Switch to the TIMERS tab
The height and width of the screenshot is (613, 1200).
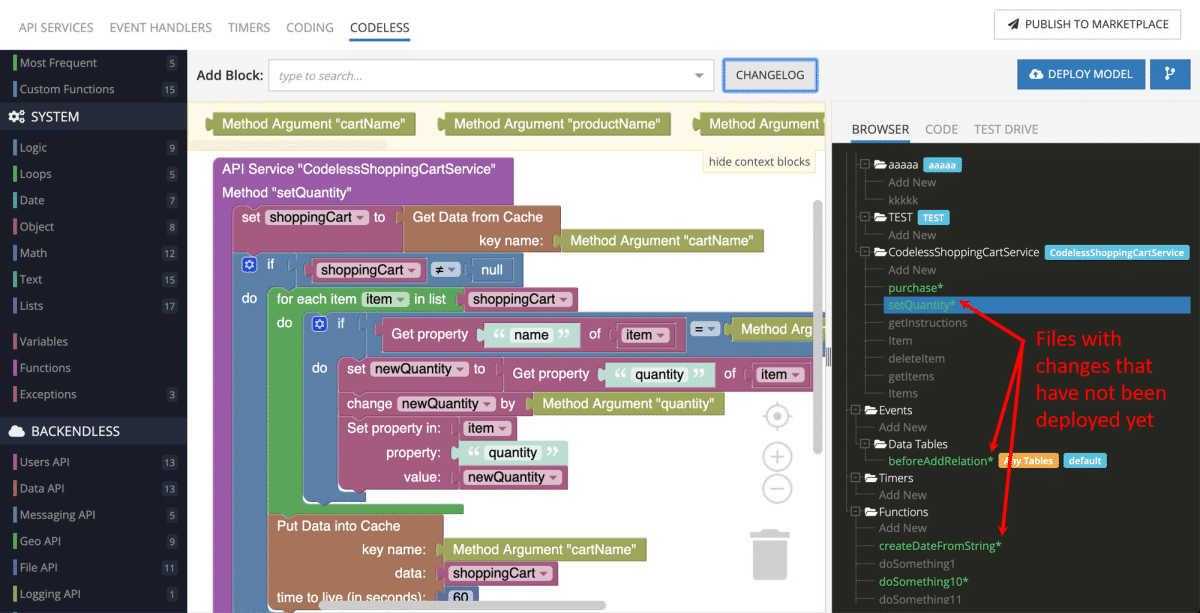click(x=248, y=27)
